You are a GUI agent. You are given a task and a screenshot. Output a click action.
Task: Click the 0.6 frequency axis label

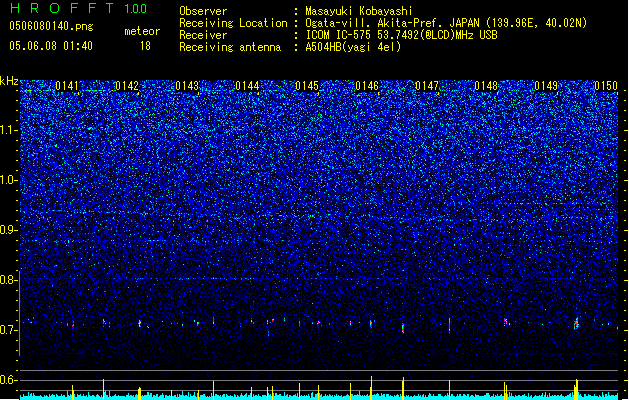click(x=7, y=380)
